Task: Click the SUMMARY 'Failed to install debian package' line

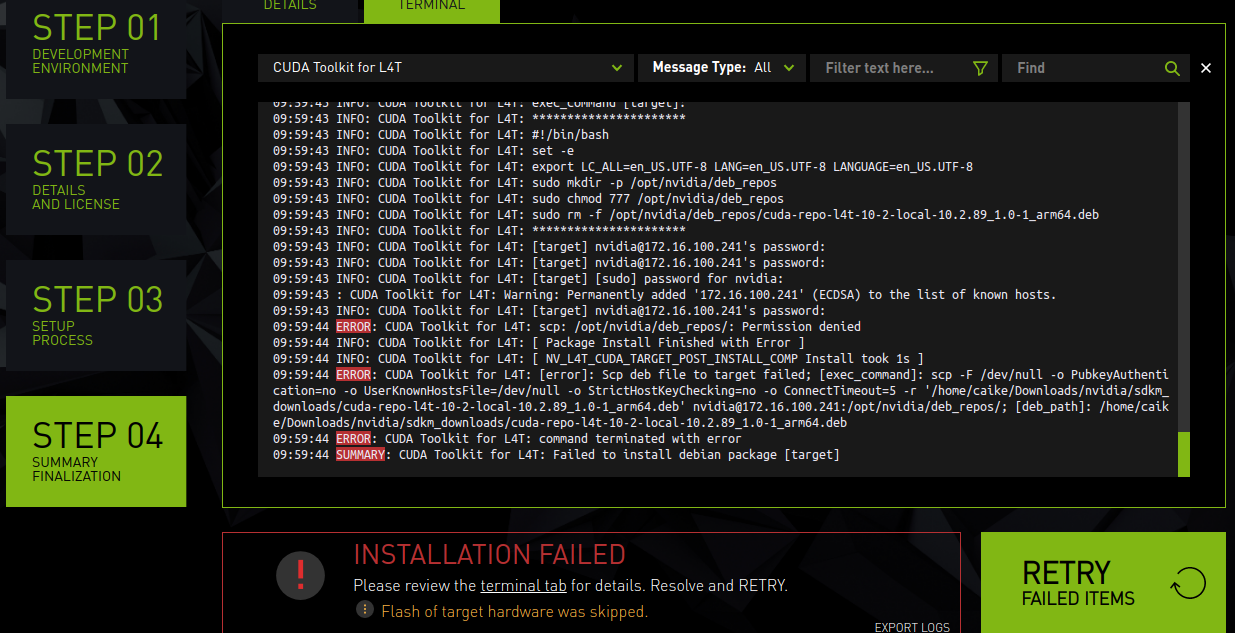Action: [556, 455]
